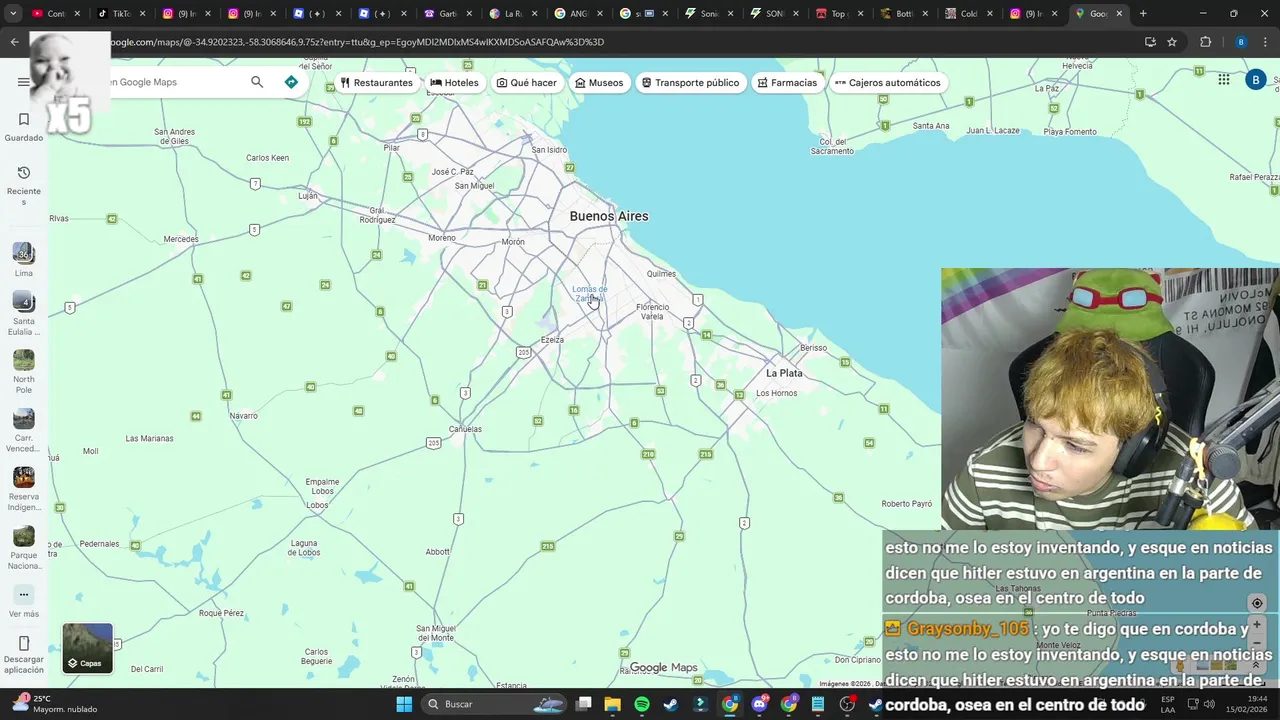Image resolution: width=1280 pixels, height=720 pixels.
Task: Open the Google Maps hamburger menu
Action: 23,82
